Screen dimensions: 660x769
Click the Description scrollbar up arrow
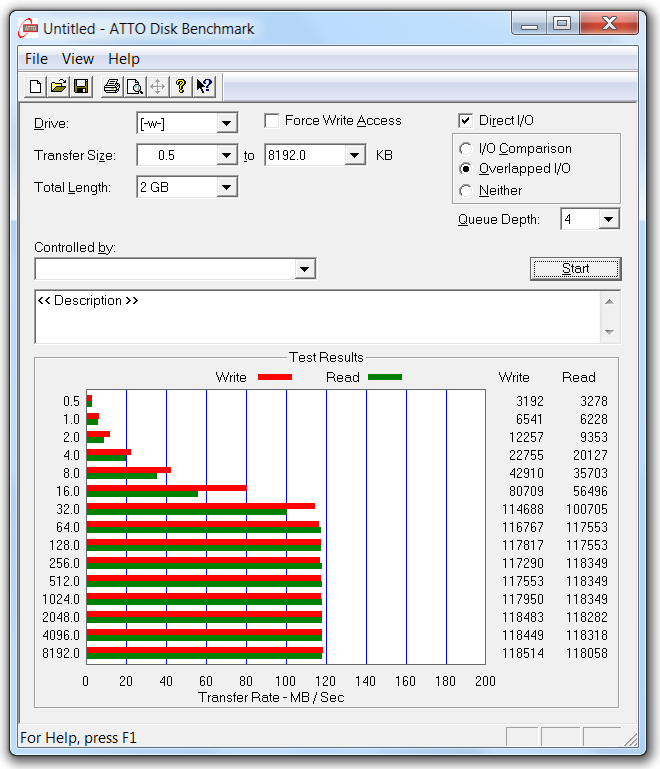pos(609,302)
